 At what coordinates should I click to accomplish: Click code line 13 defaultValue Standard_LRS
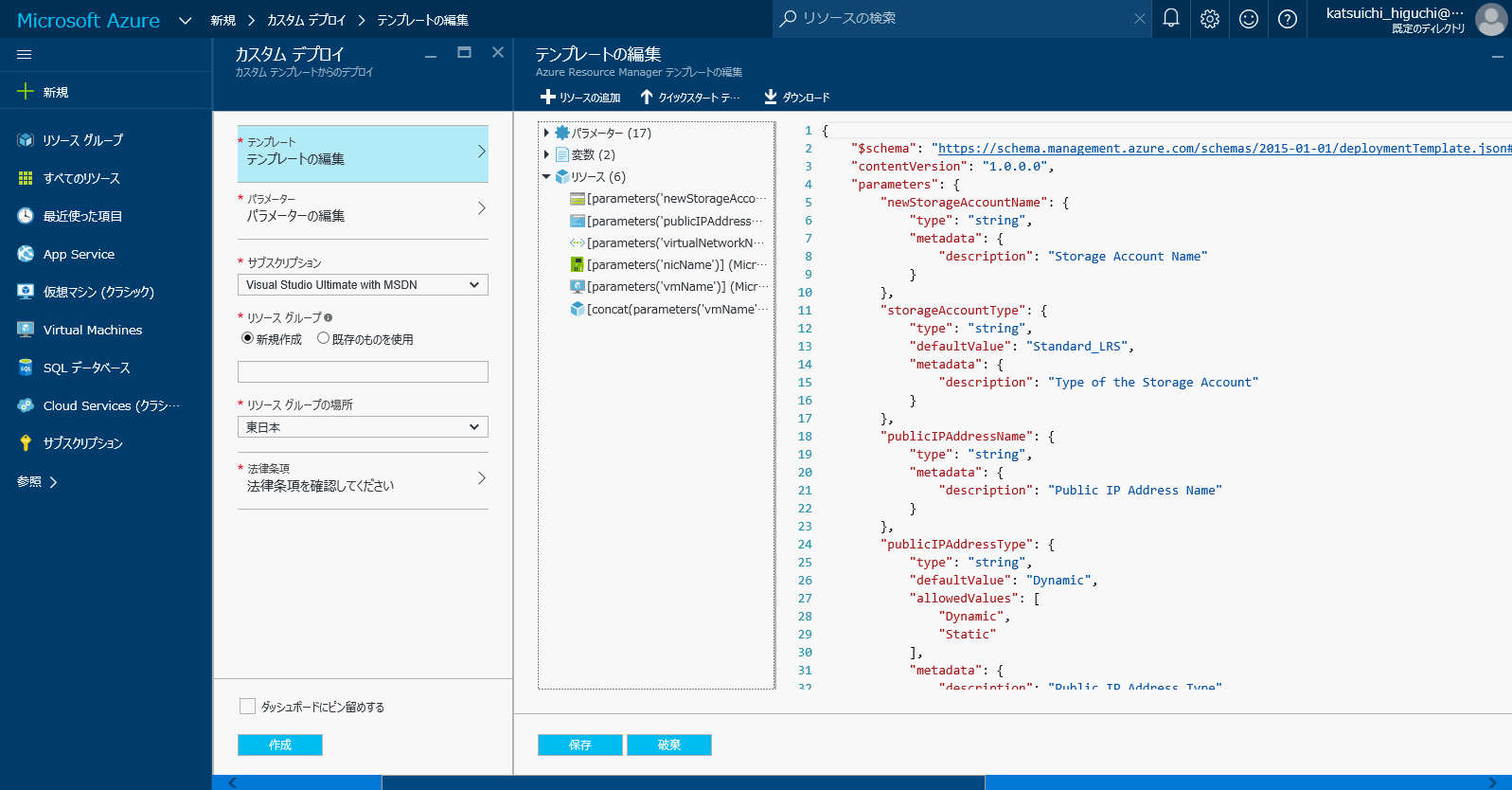[x=1023, y=347]
